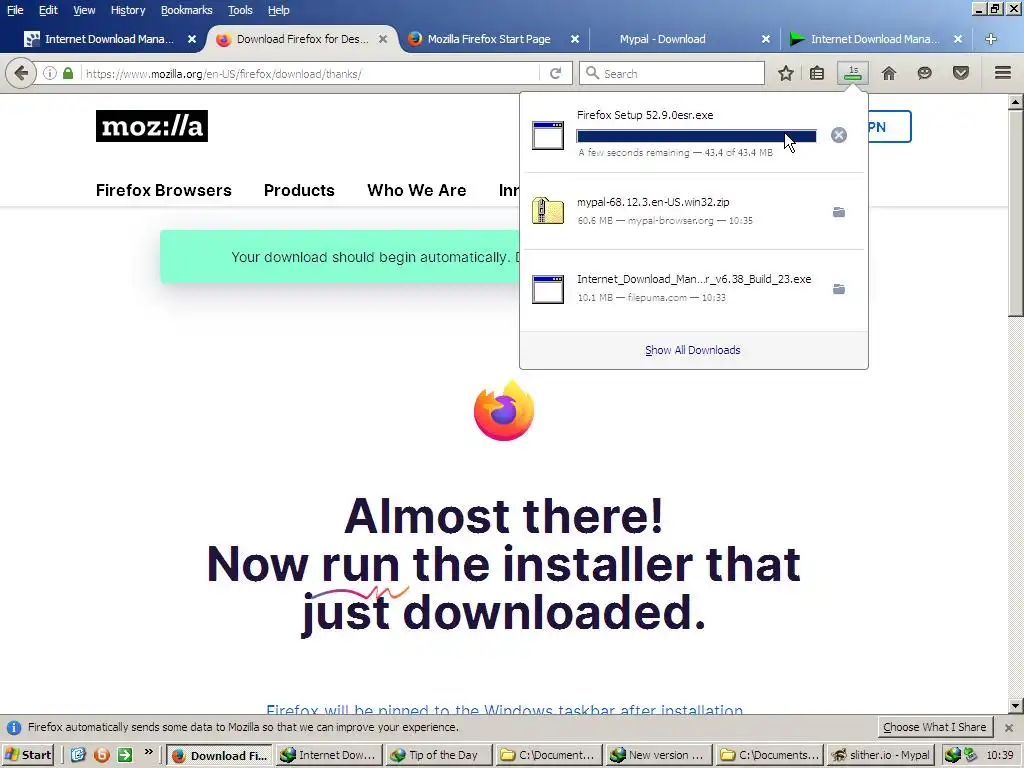Open the Help menu
Image resolution: width=1024 pixels, height=768 pixels.
[x=278, y=10]
